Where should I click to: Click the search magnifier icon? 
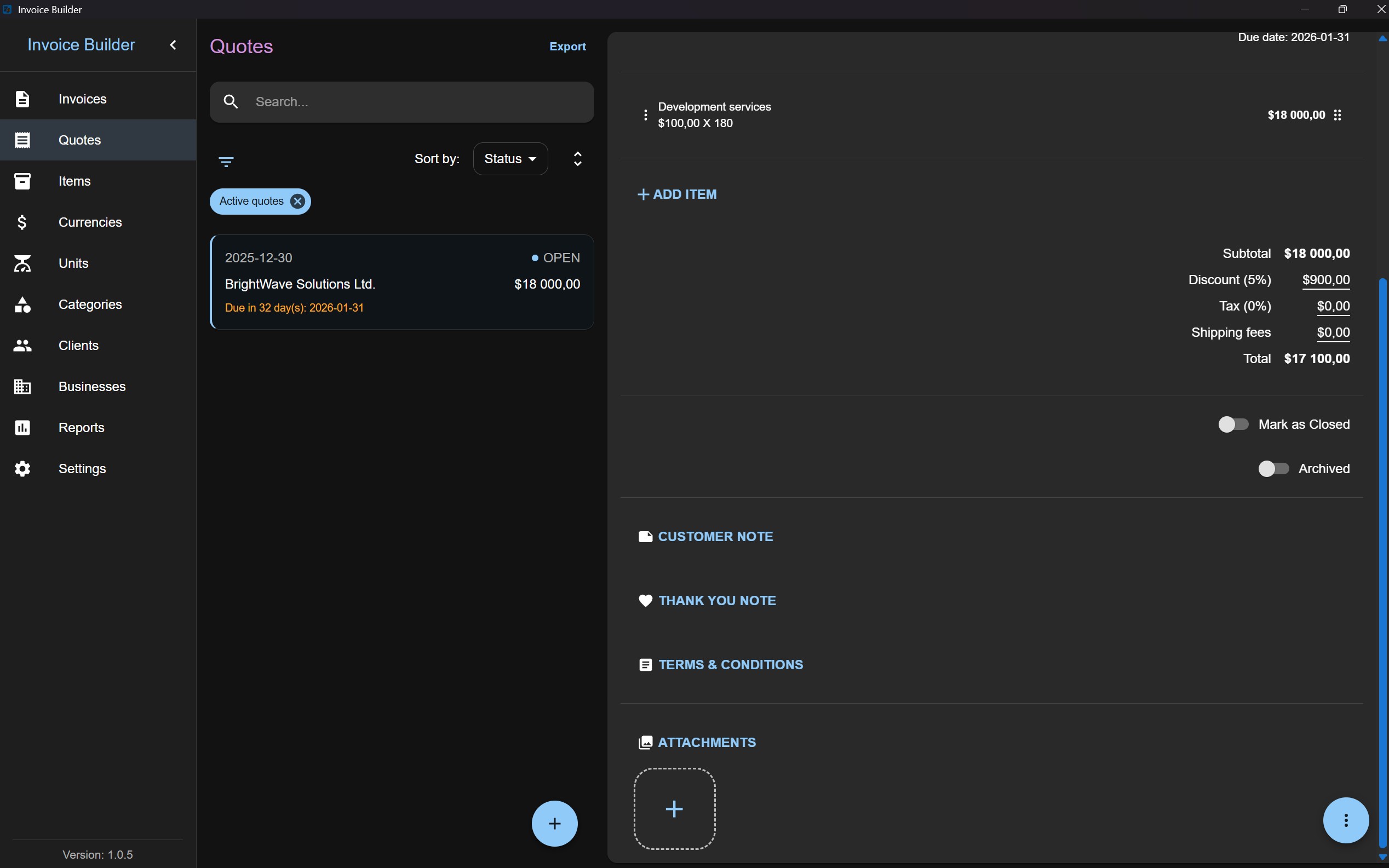(231, 102)
